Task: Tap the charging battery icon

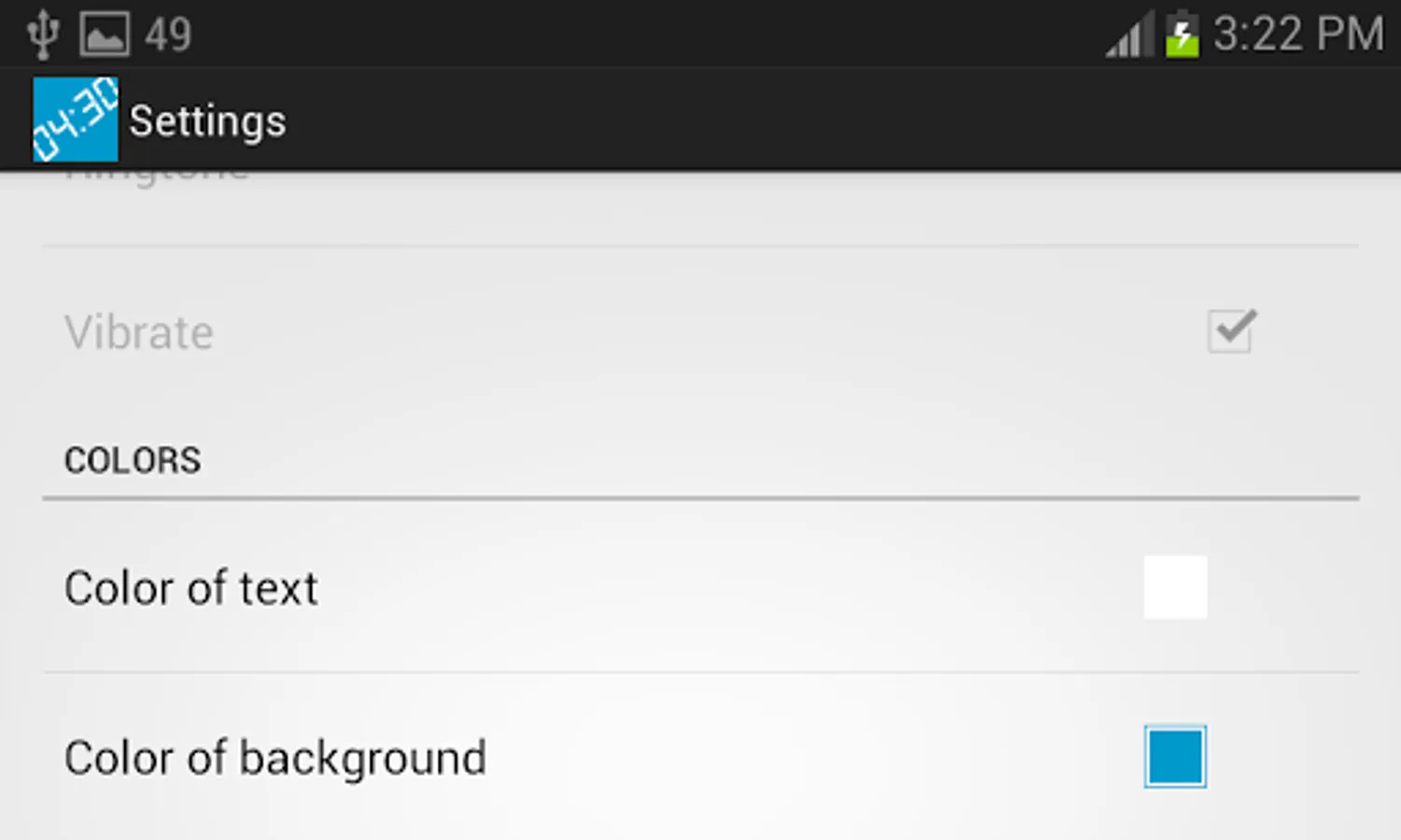Action: click(1182, 35)
